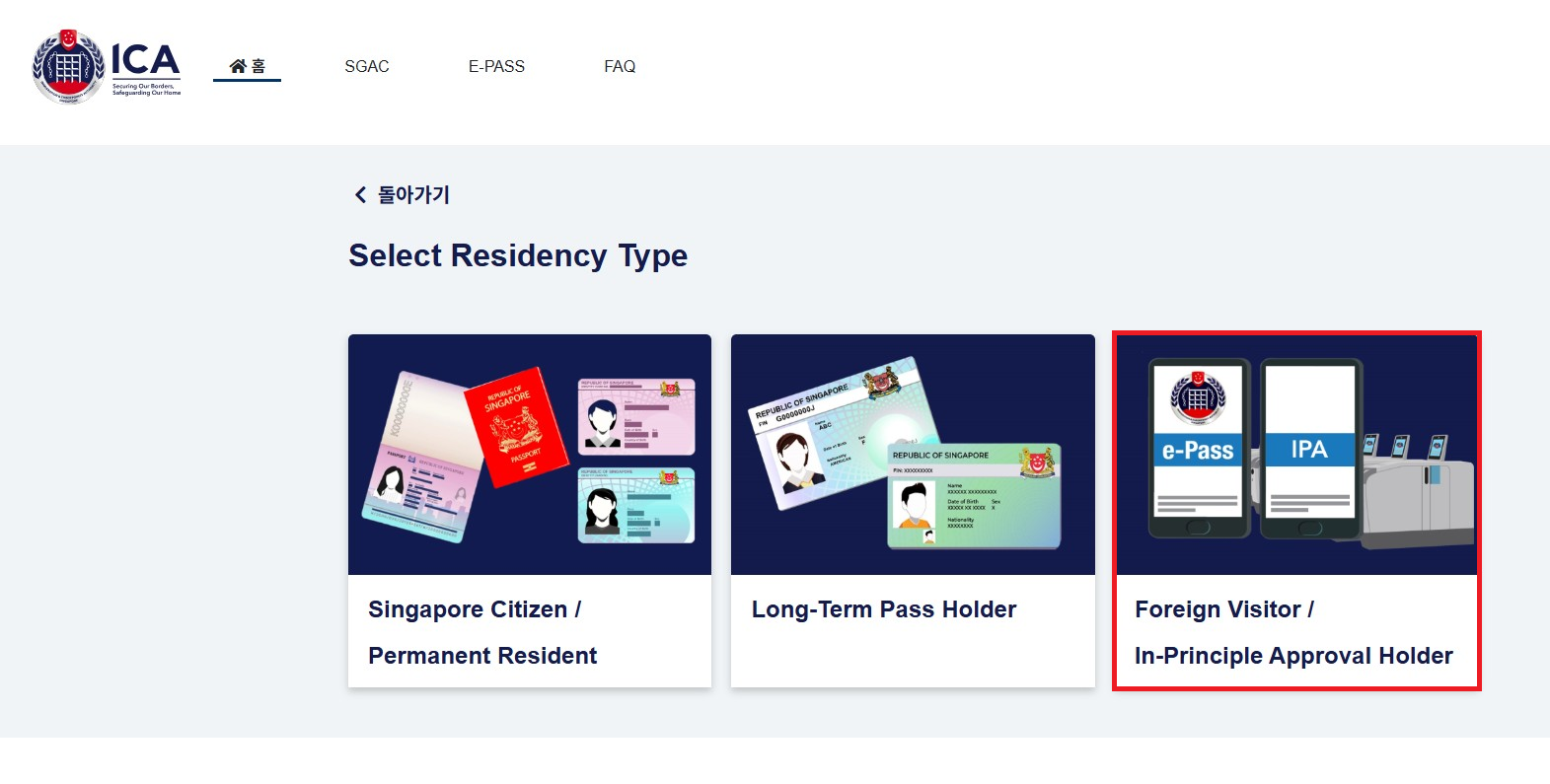This screenshot has height=784, width=1550.
Task: Click the IPA phone illustration
Action: point(1310,449)
